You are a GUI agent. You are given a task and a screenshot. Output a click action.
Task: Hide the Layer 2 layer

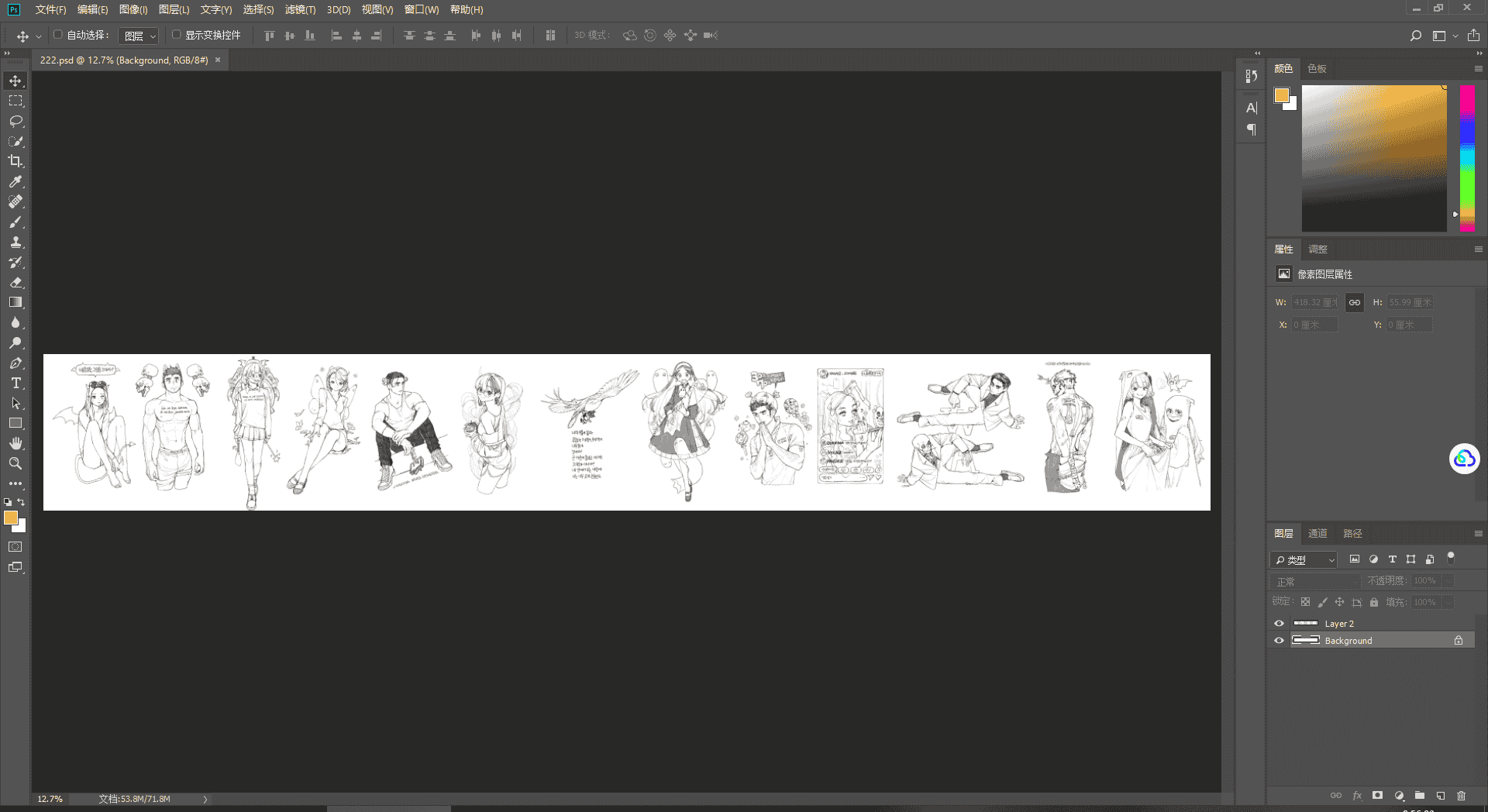tap(1279, 624)
